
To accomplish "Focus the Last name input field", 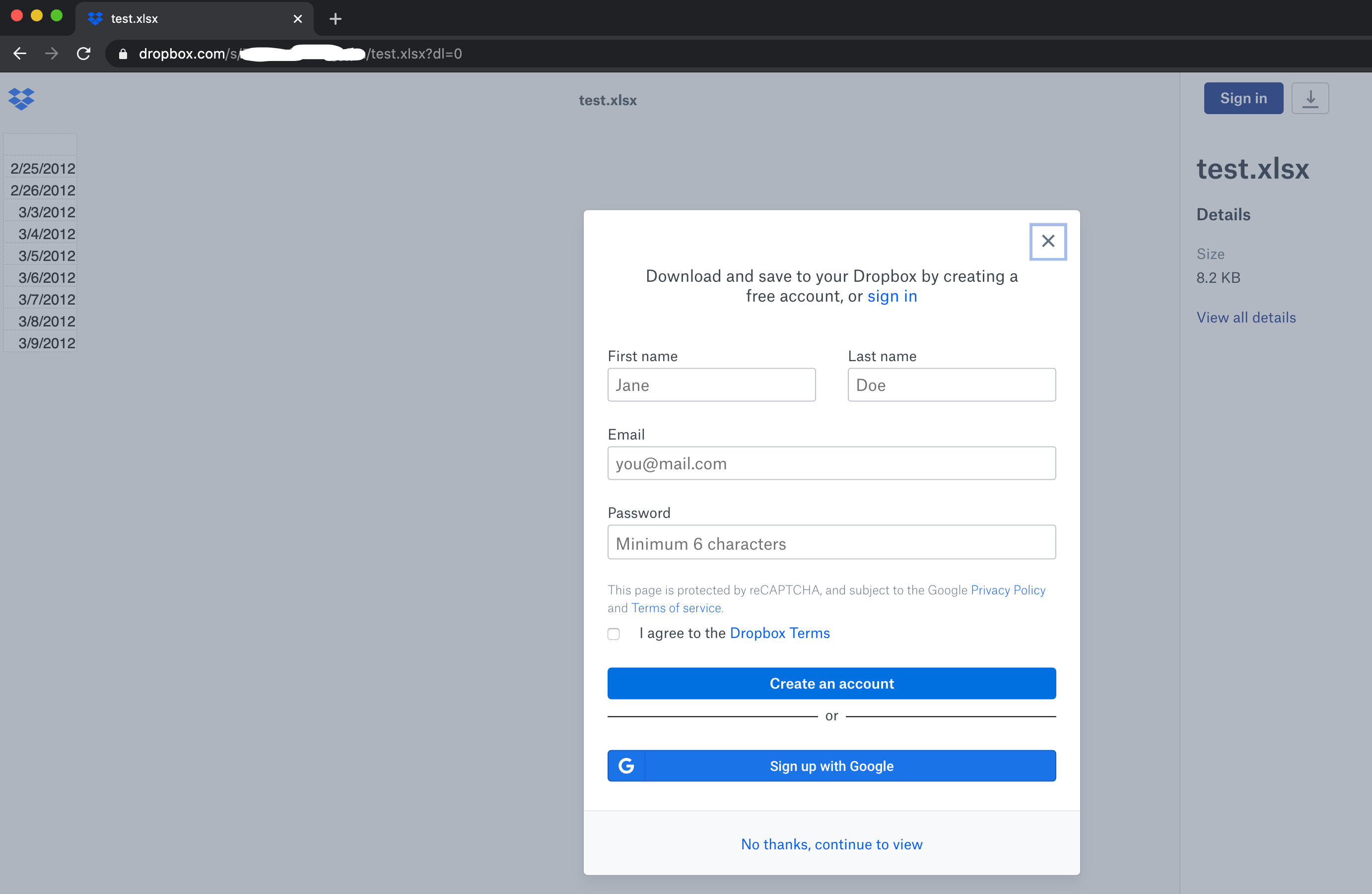I will pos(951,385).
